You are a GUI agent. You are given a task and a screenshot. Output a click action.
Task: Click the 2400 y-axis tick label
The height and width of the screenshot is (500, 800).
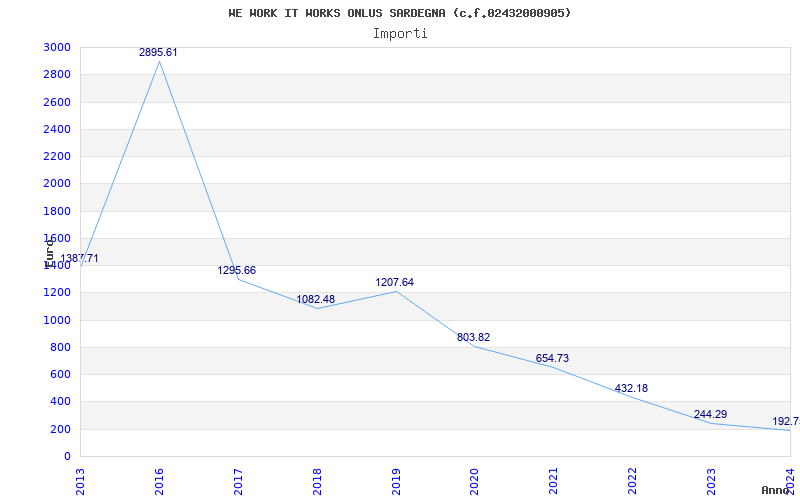(57, 129)
